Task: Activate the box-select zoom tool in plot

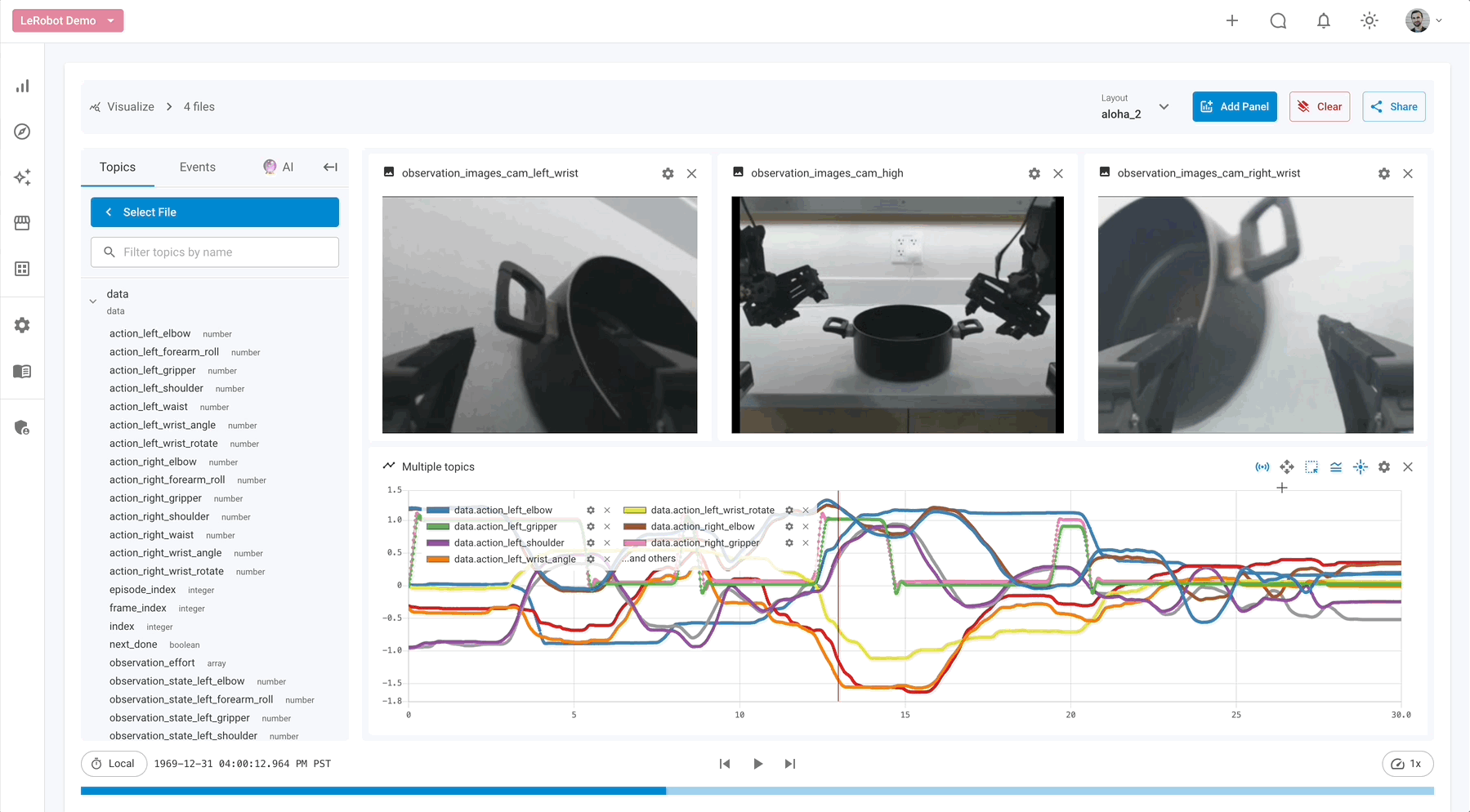Action: [1311, 467]
